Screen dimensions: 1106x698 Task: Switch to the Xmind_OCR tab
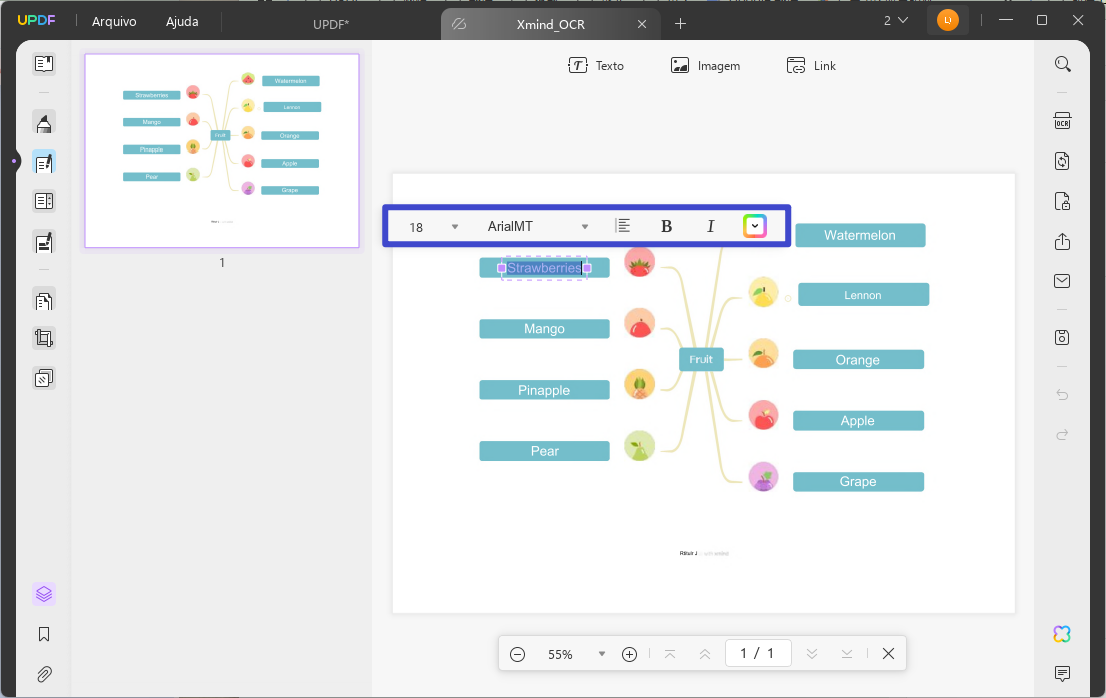(550, 23)
